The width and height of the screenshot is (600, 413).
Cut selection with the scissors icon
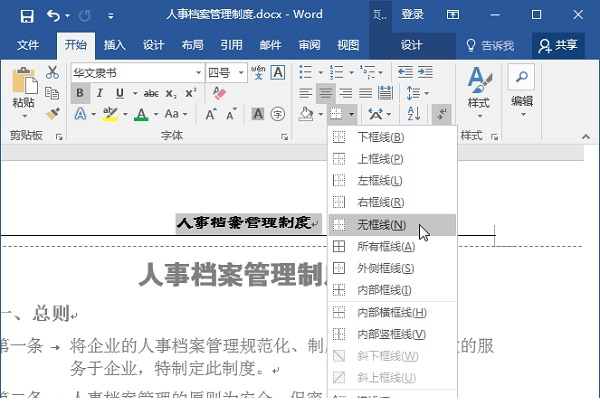[x=52, y=72]
